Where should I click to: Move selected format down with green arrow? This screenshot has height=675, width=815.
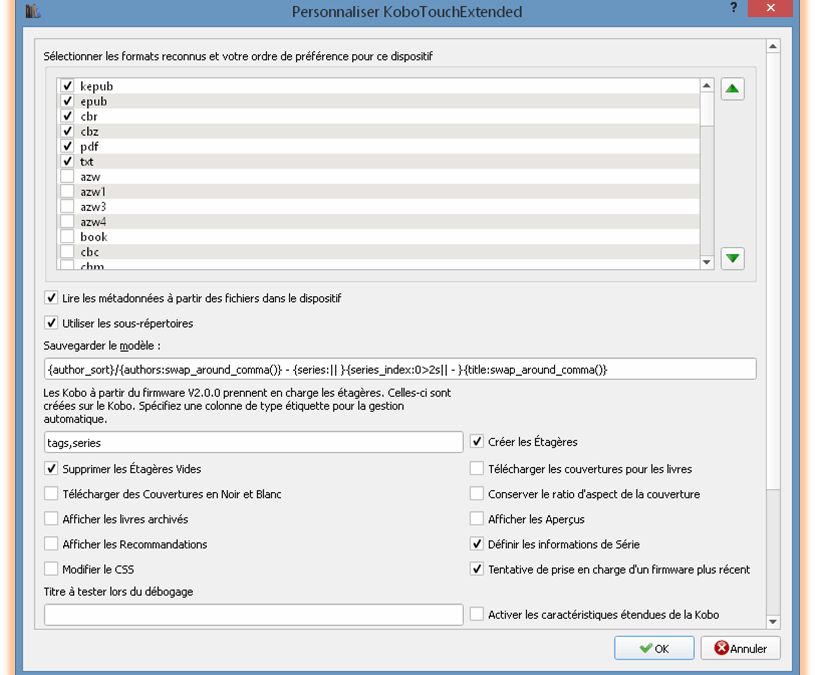[732, 258]
